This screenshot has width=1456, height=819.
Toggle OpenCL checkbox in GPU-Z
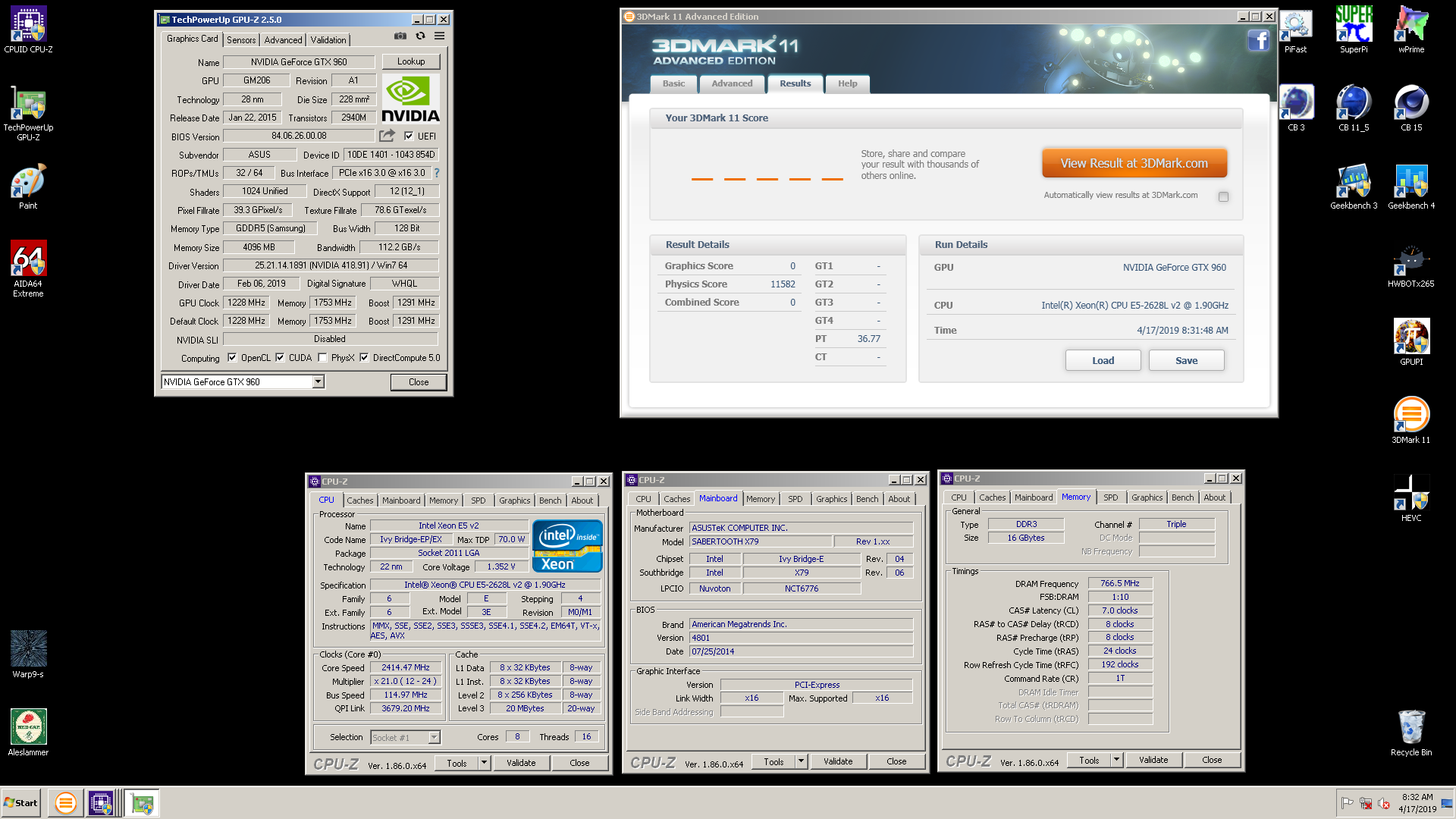pyautogui.click(x=232, y=358)
